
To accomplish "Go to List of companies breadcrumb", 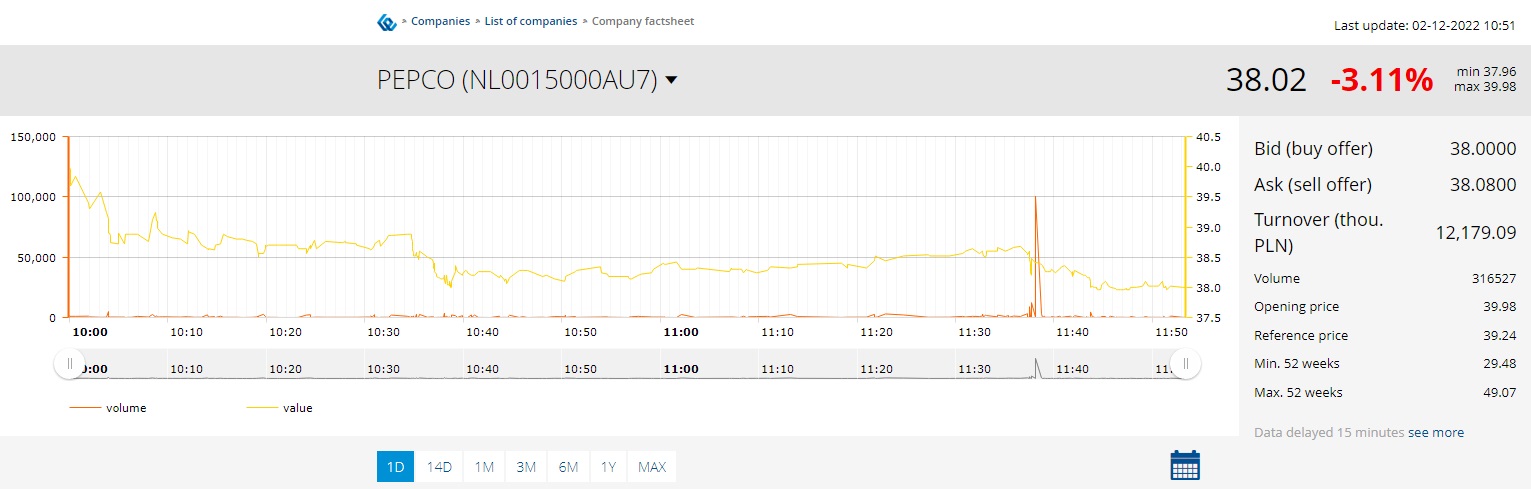I will point(530,21).
